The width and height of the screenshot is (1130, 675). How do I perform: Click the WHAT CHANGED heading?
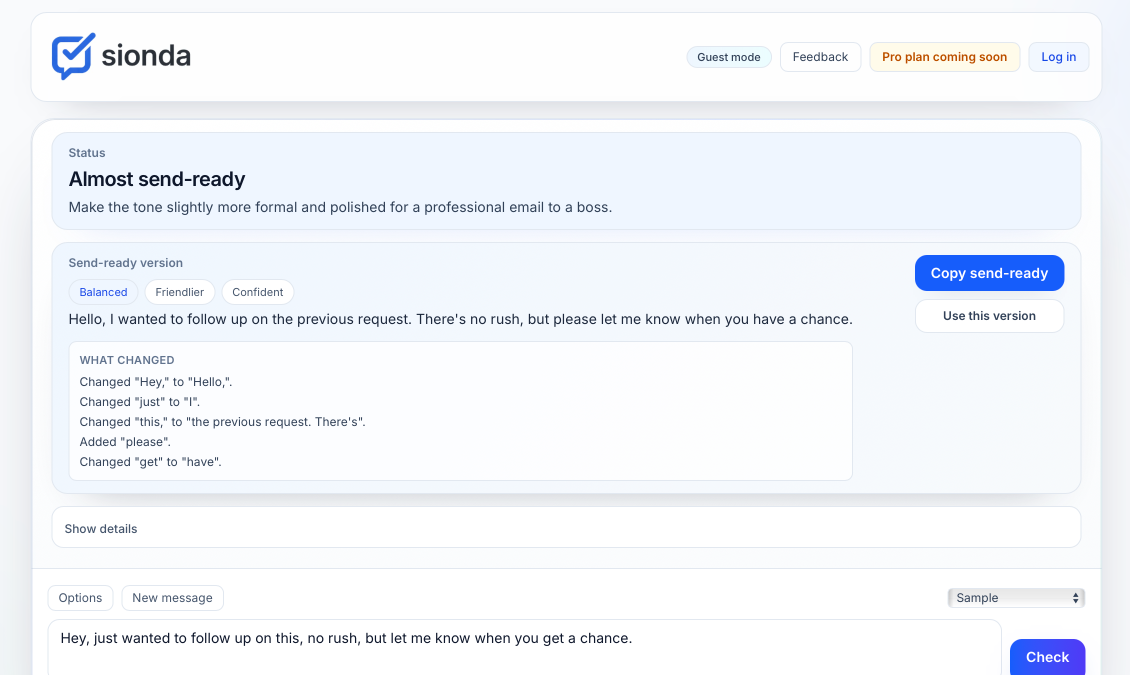(x=127, y=360)
